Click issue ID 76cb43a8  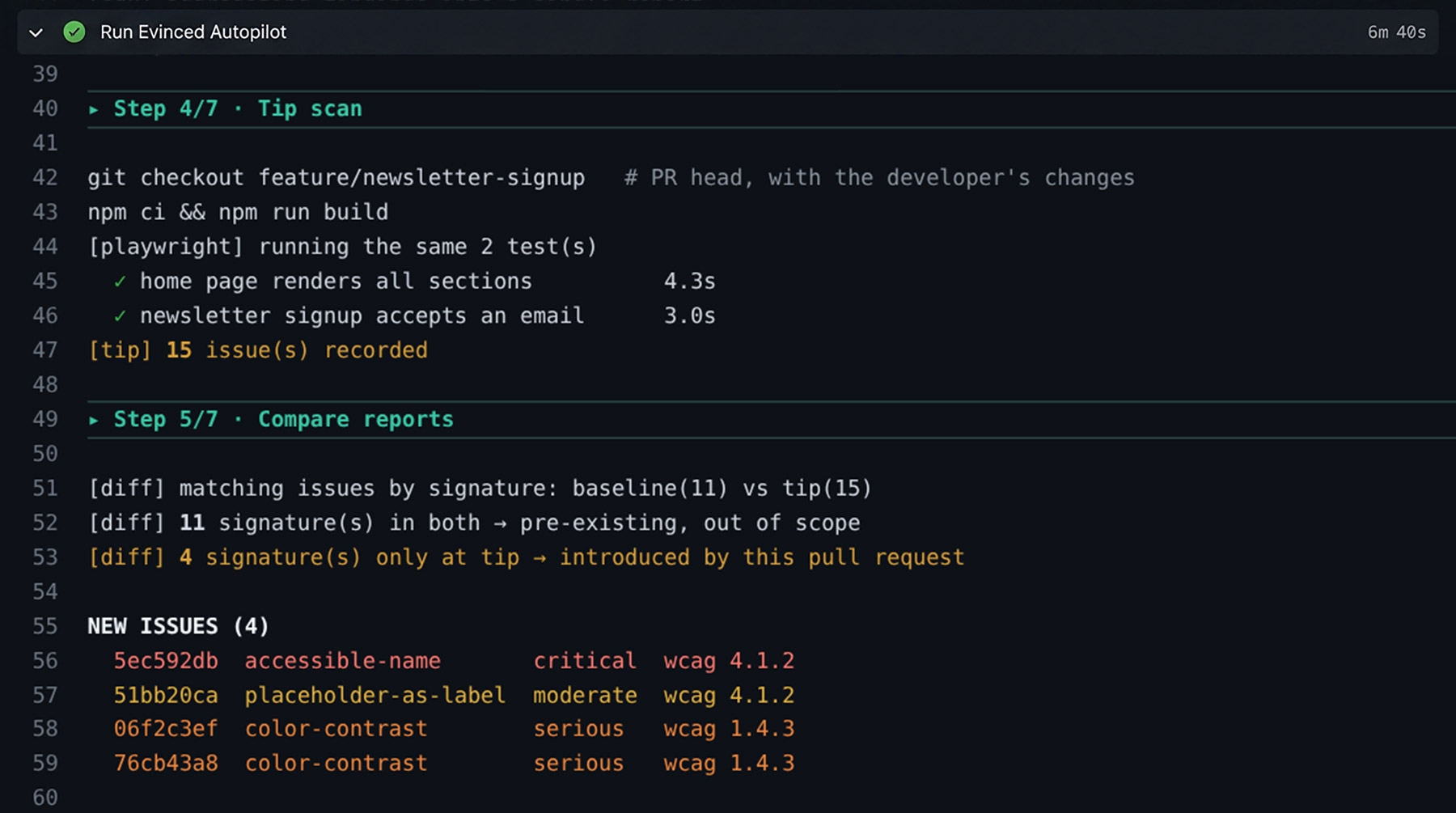(166, 763)
